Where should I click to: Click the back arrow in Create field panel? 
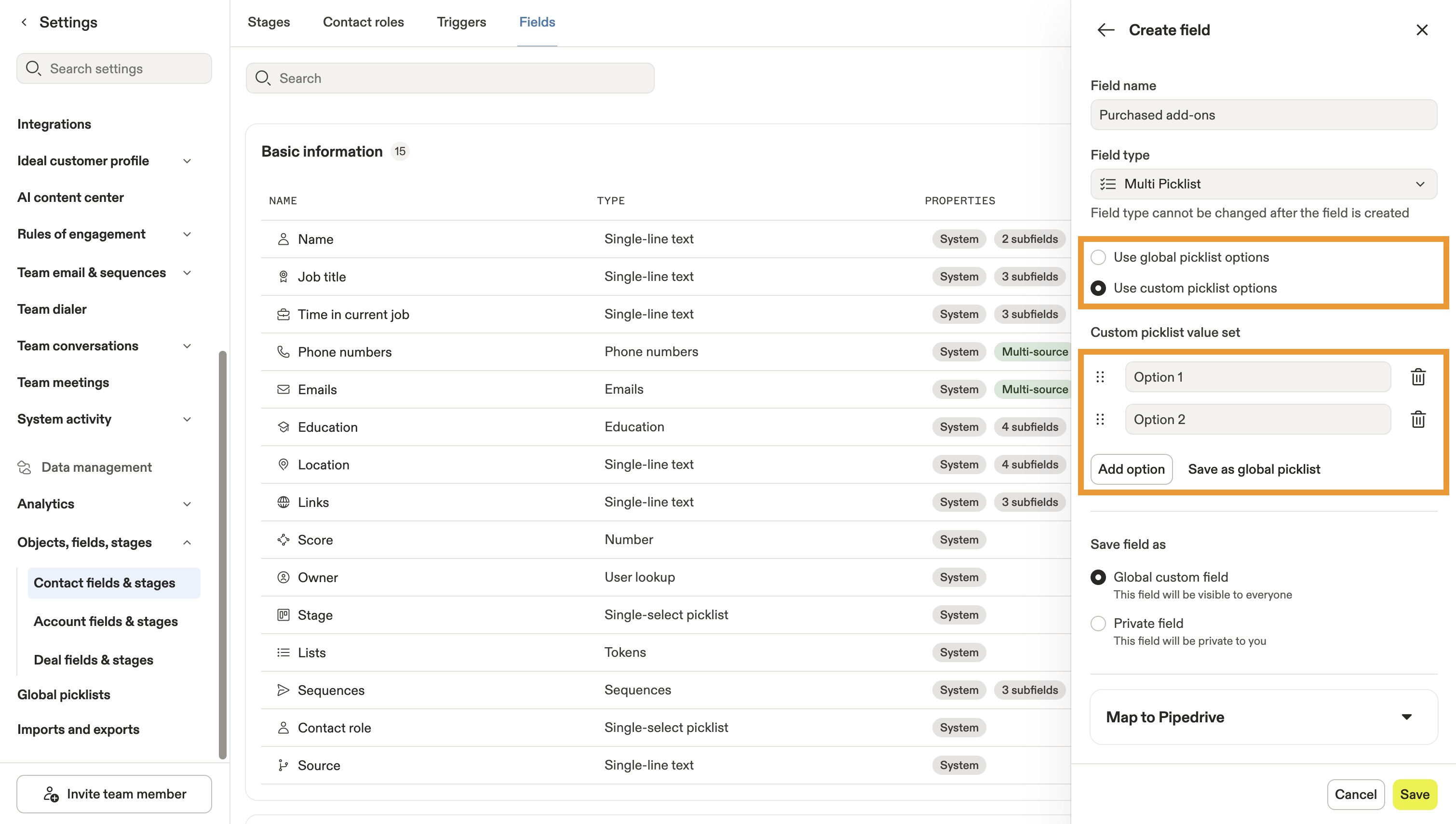[x=1105, y=30]
